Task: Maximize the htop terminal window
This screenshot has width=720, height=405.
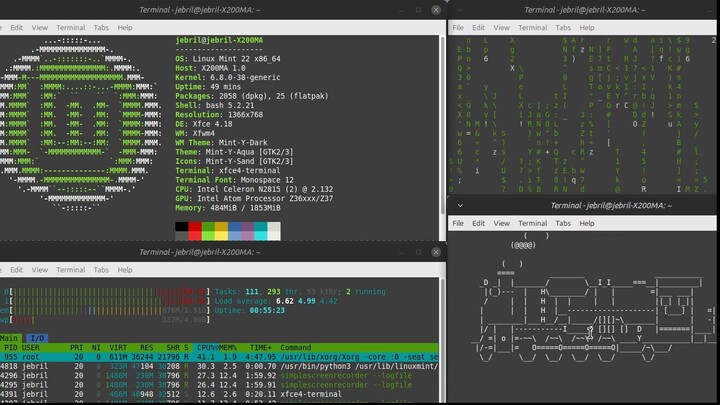Action: click(418, 252)
